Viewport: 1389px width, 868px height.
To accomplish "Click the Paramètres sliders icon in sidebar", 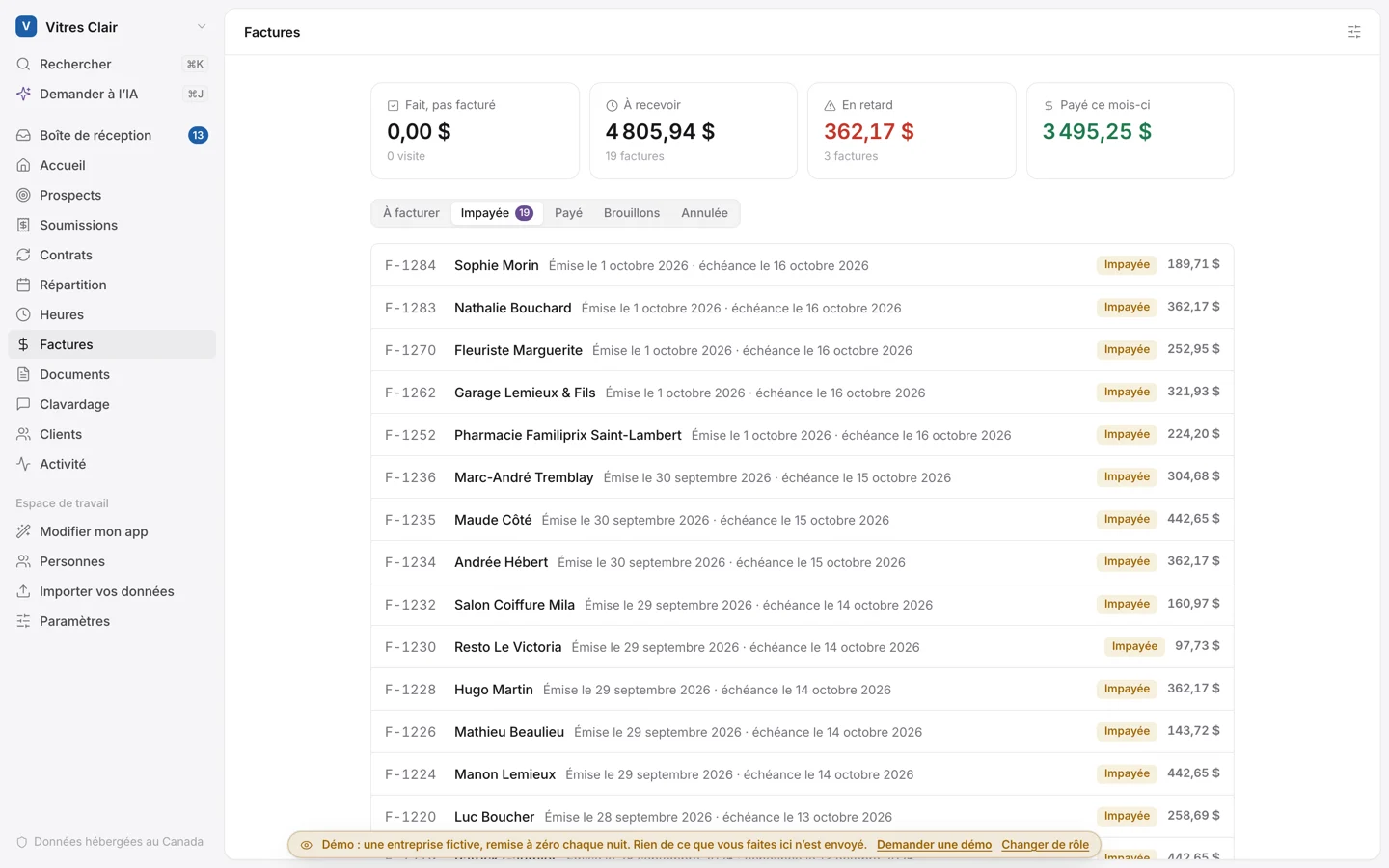I will 23,621.
